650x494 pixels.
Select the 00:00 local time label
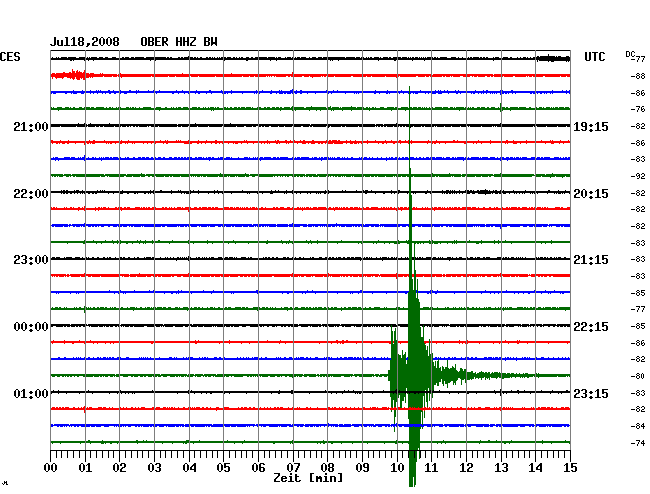(31, 327)
